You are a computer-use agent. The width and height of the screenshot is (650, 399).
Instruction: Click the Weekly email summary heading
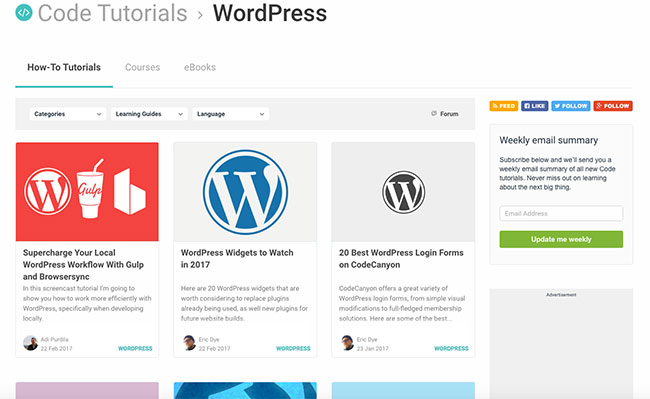pyautogui.click(x=548, y=140)
